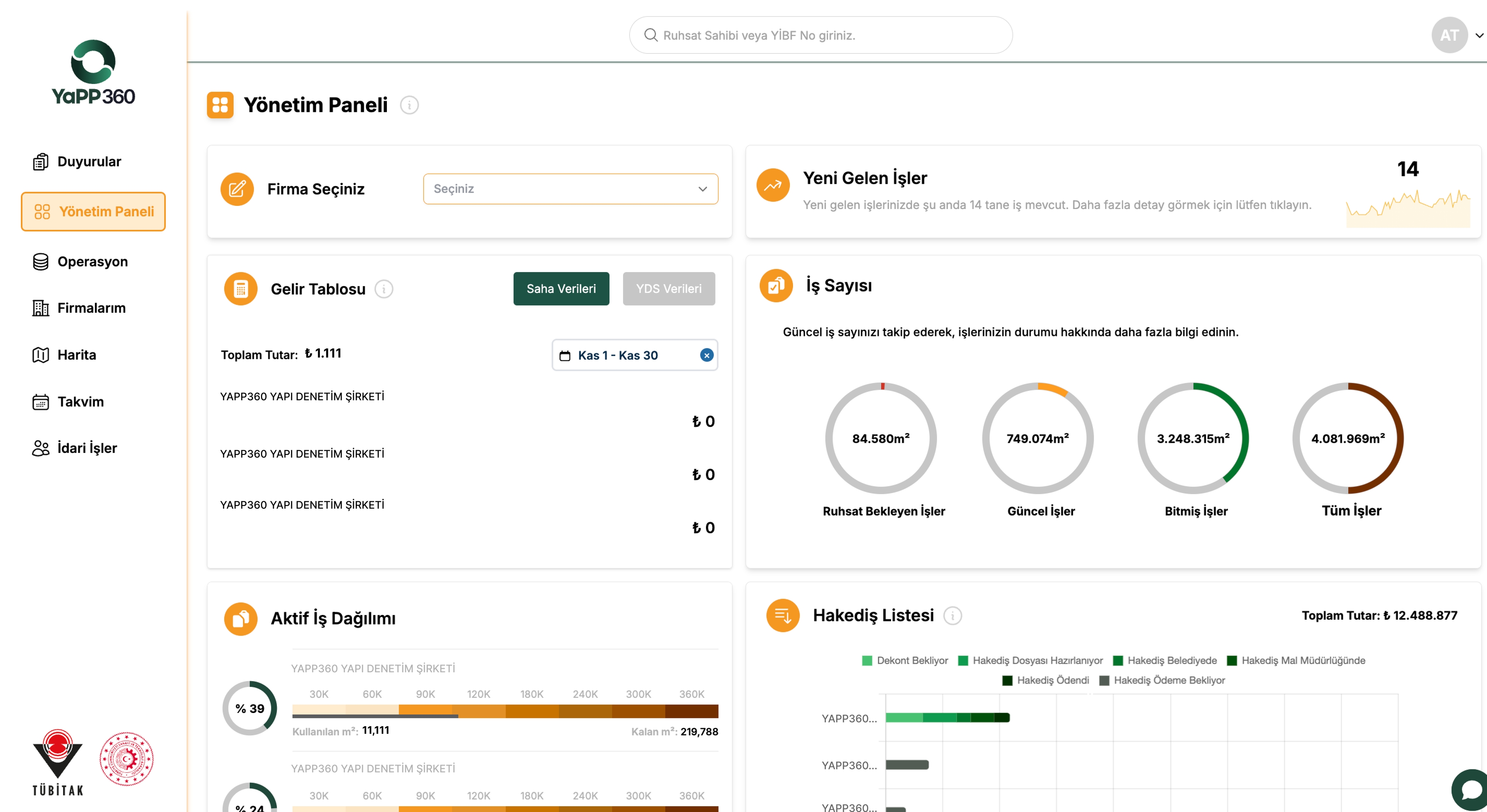
Task: Click the Firma Seçiniz edit icon
Action: 237,189
